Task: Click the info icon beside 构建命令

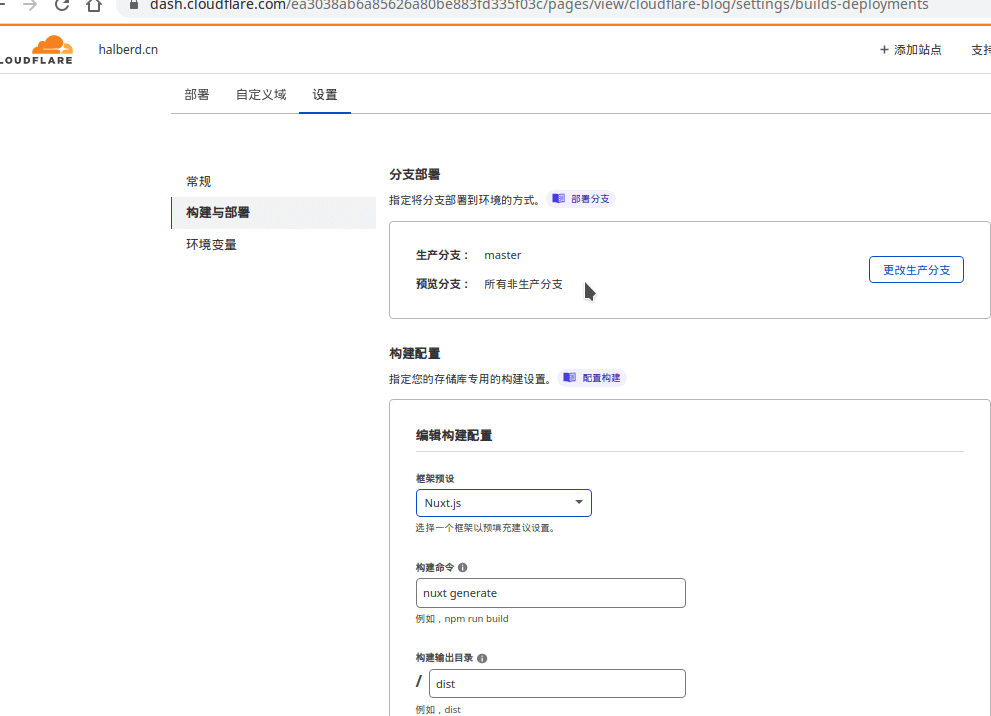Action: (x=462, y=567)
